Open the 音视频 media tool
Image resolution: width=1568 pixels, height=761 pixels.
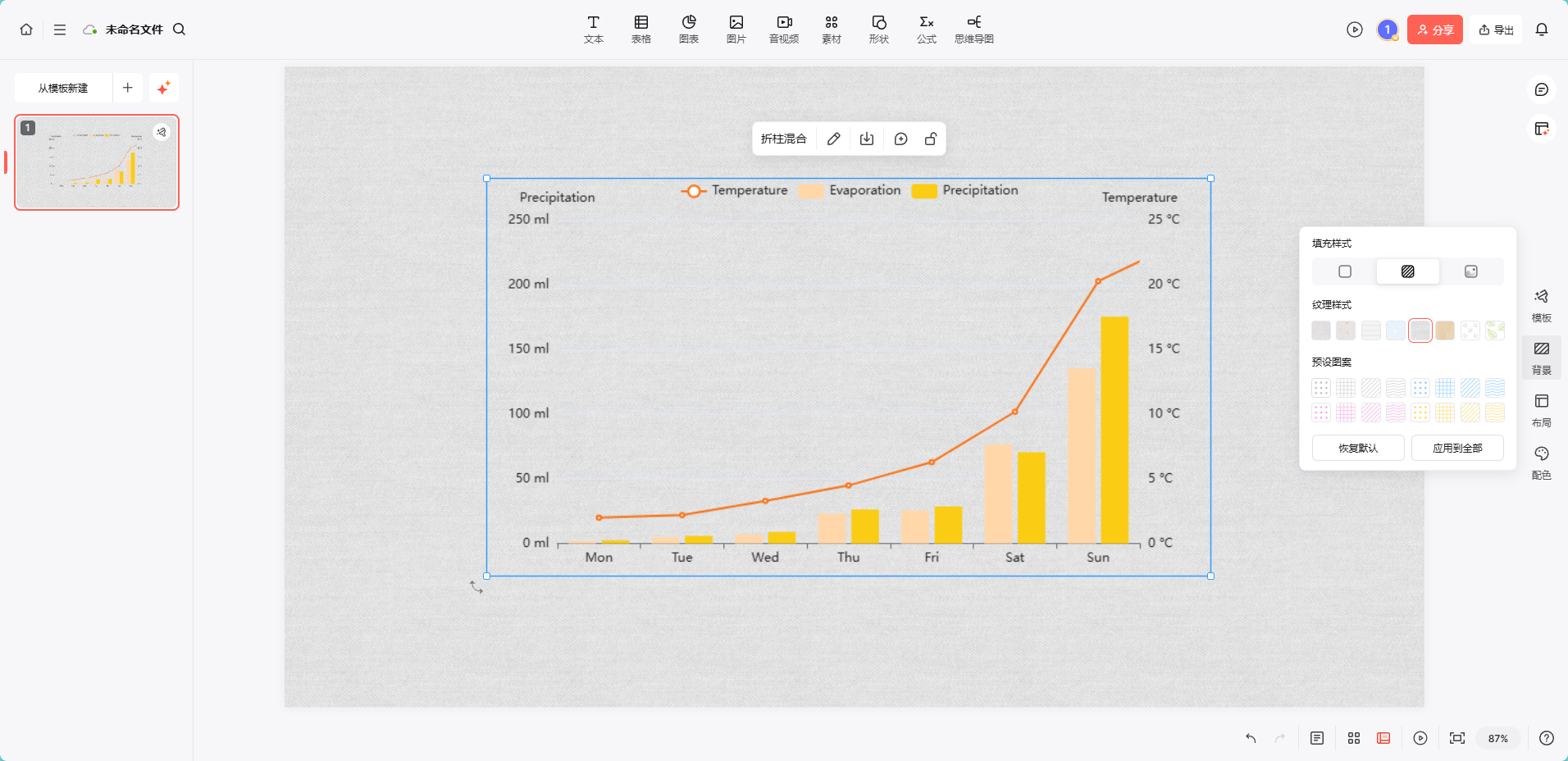(784, 30)
